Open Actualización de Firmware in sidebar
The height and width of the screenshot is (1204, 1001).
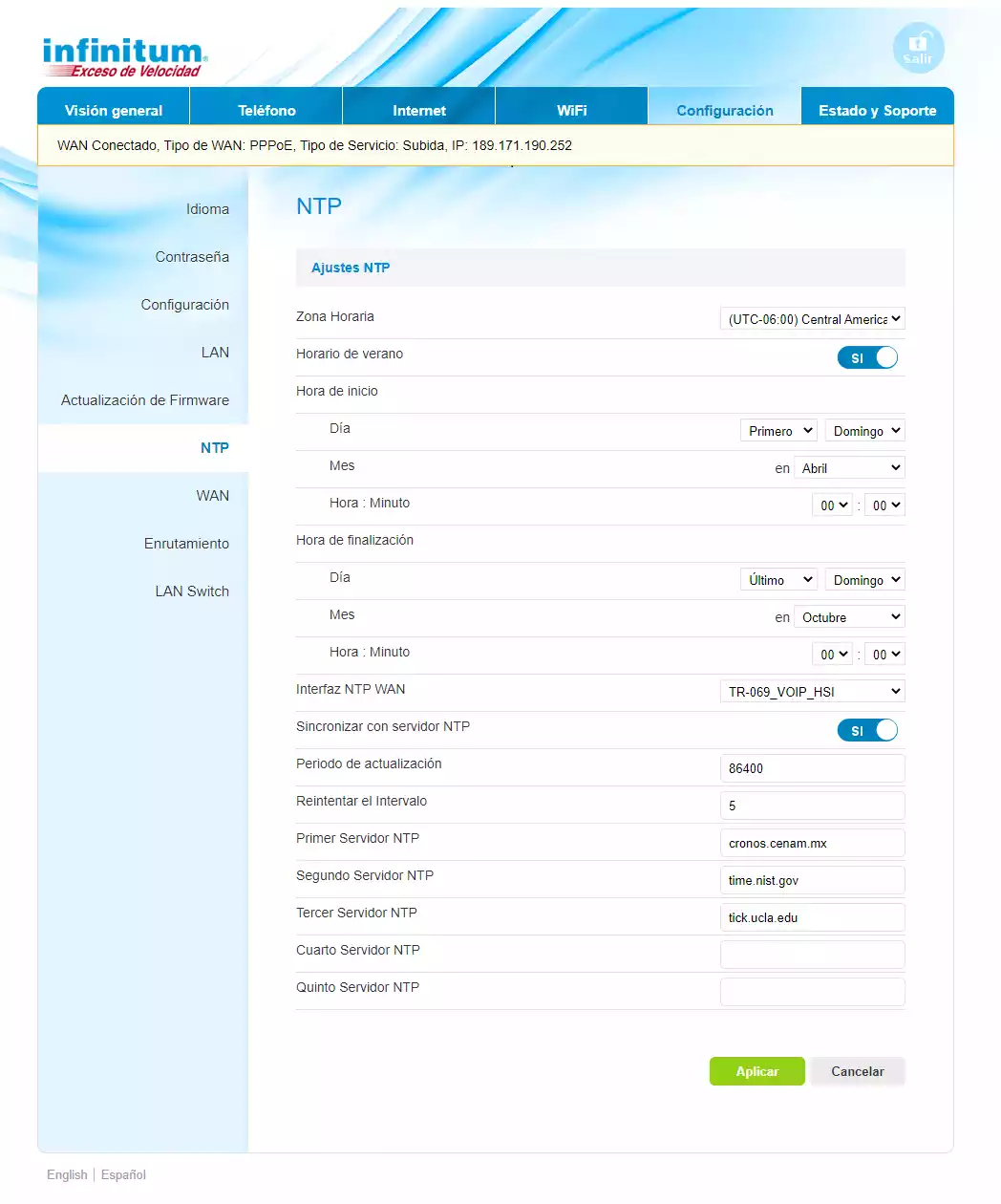[145, 400]
